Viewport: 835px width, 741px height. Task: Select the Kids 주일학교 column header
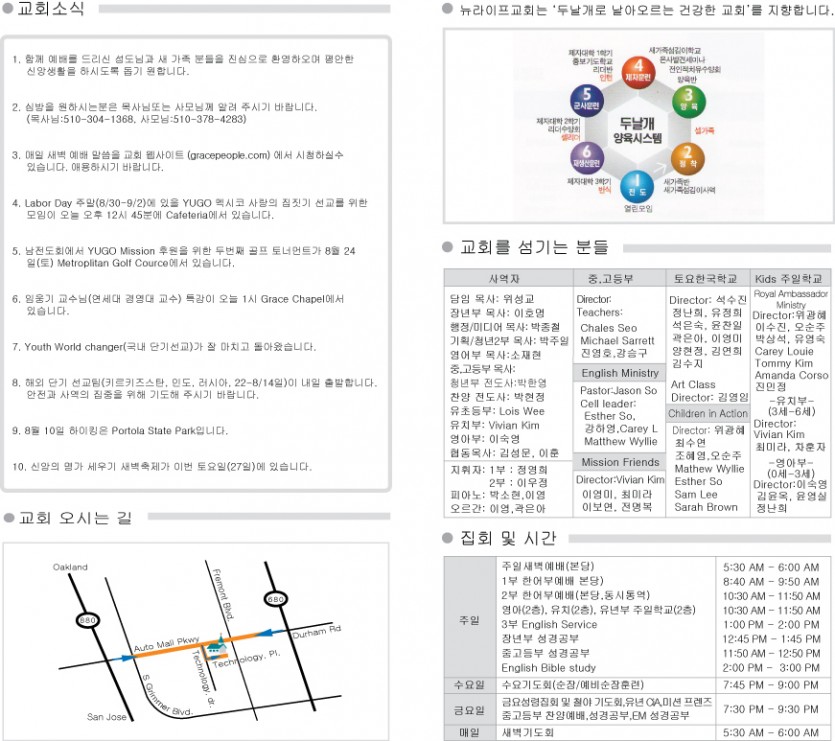[x=790, y=279]
